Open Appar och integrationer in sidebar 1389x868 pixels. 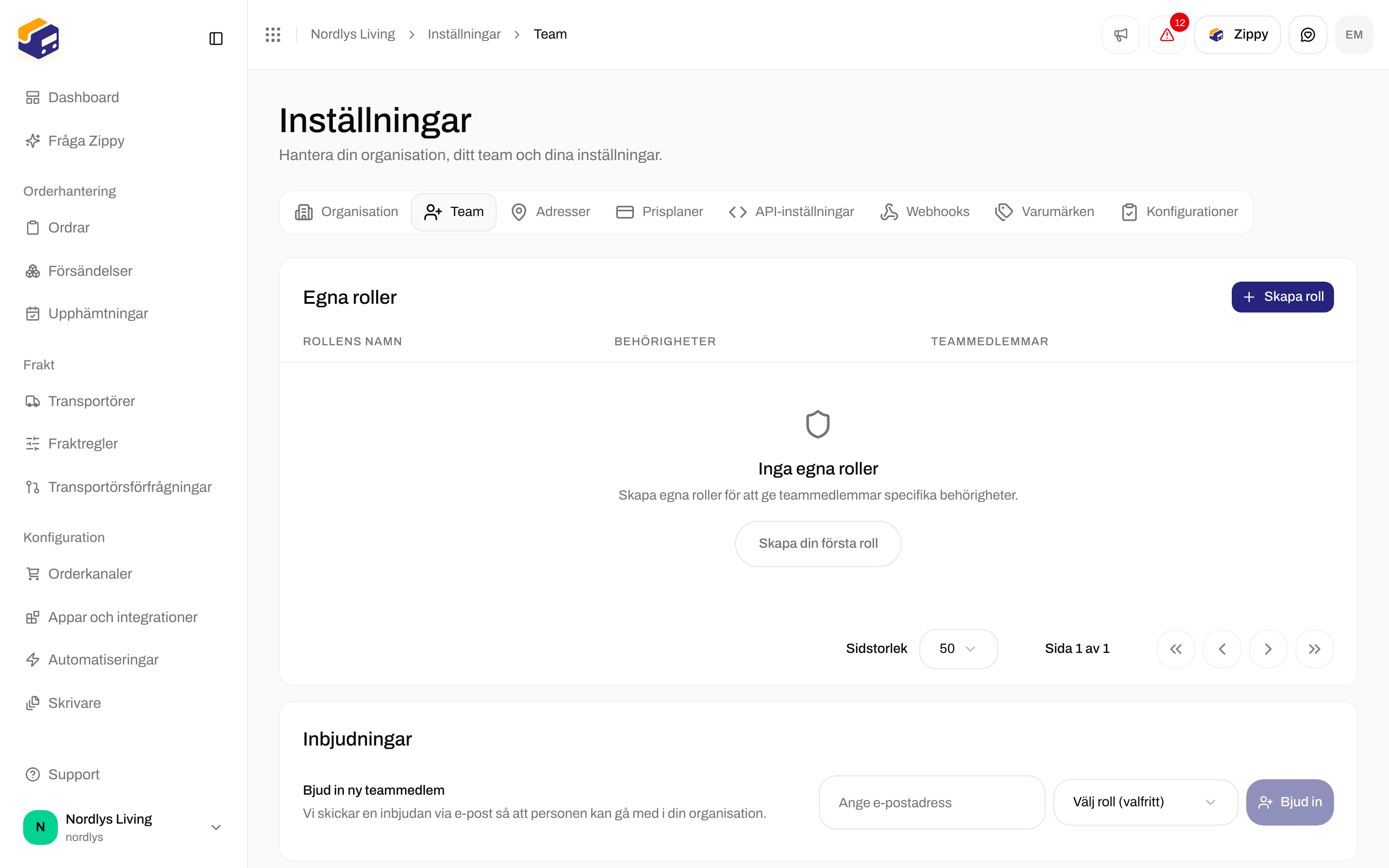point(123,617)
